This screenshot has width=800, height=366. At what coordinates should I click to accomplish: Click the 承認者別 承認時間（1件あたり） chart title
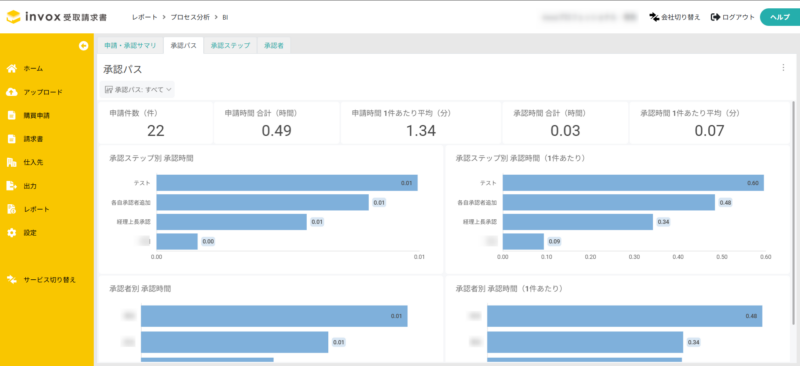tap(509, 288)
